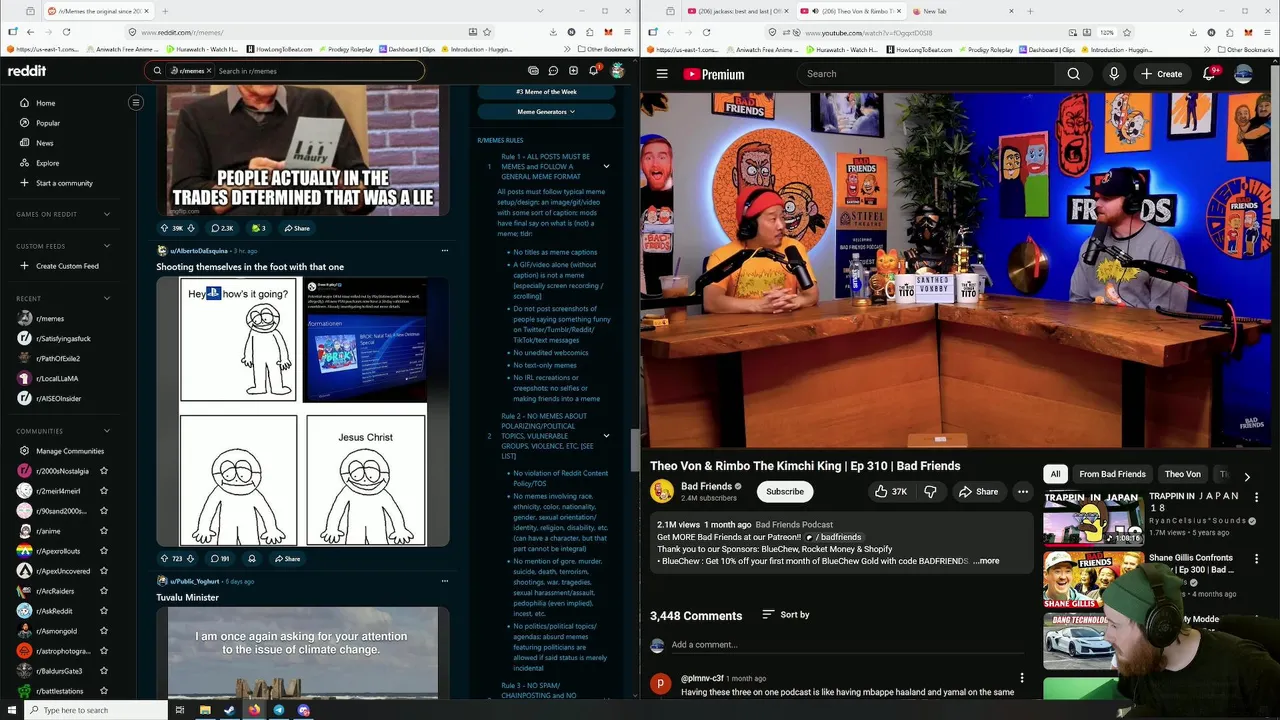The width and height of the screenshot is (1280, 720).
Task: Open Reddit chat icon in header
Action: (553, 71)
